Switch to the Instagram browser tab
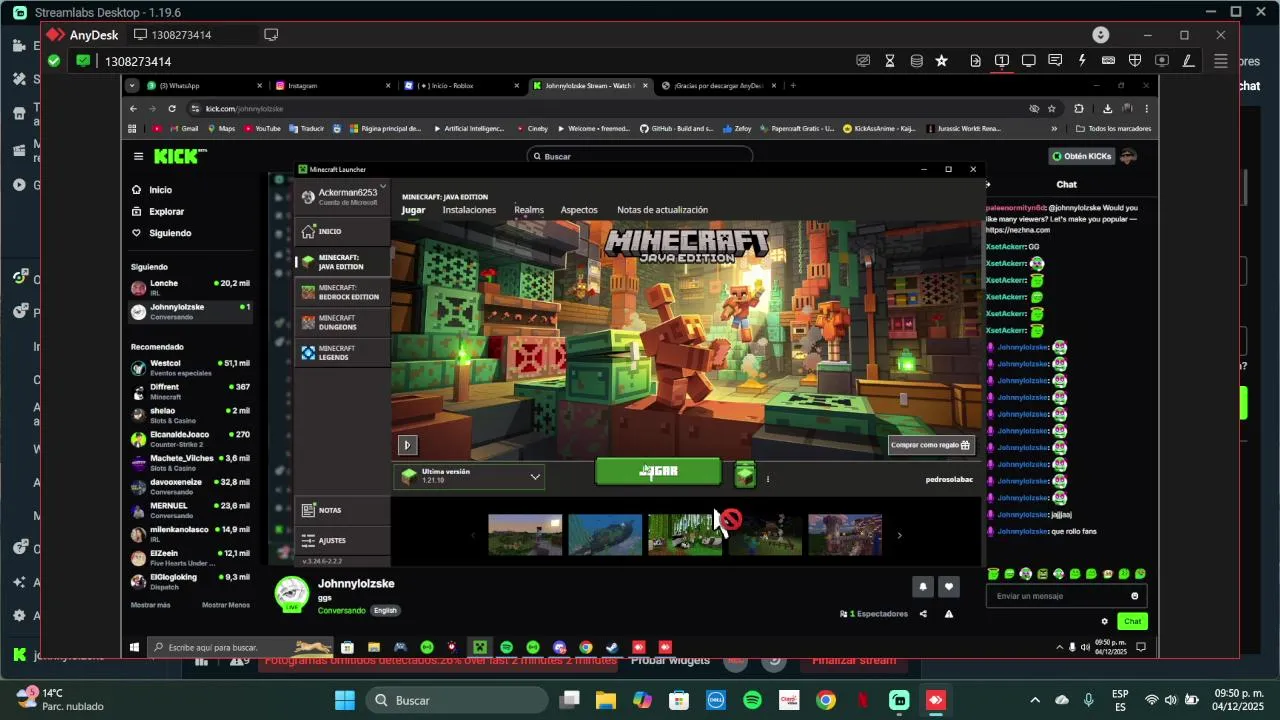The image size is (1280, 720). (x=330, y=86)
